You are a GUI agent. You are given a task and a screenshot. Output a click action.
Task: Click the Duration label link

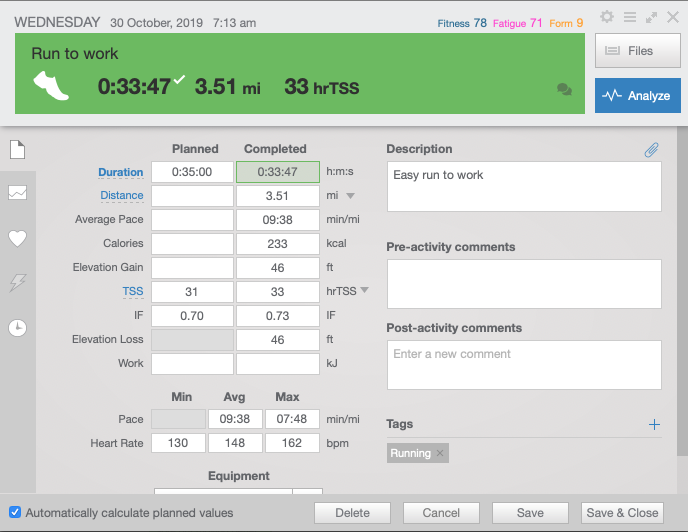(121, 172)
